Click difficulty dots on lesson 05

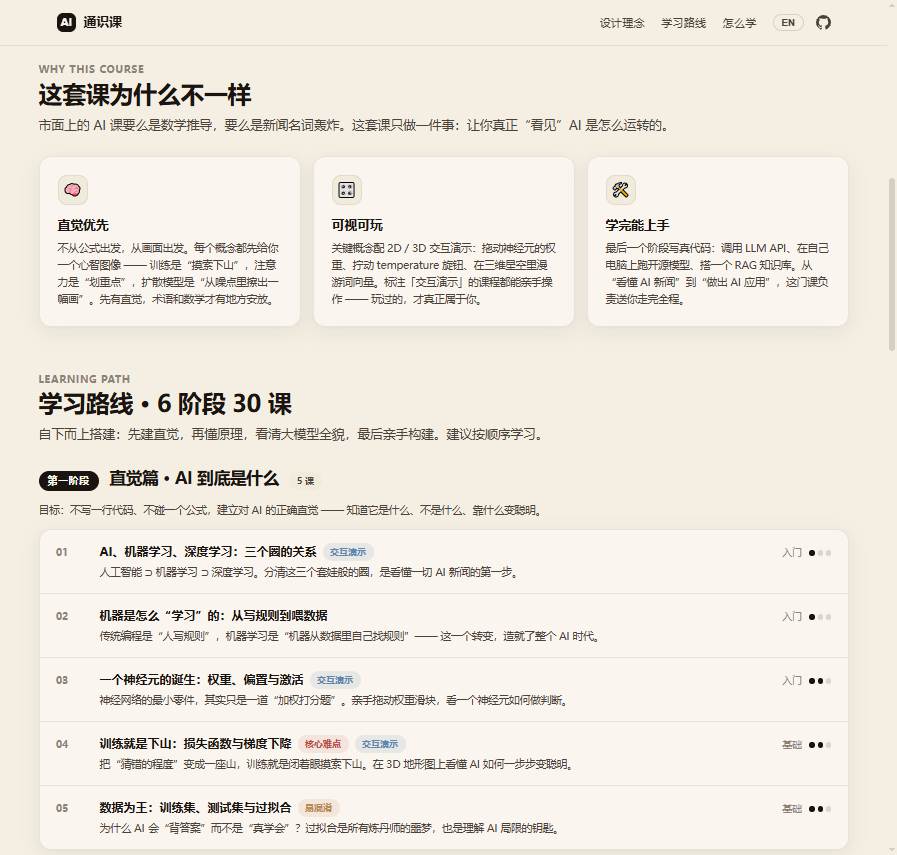click(x=820, y=809)
